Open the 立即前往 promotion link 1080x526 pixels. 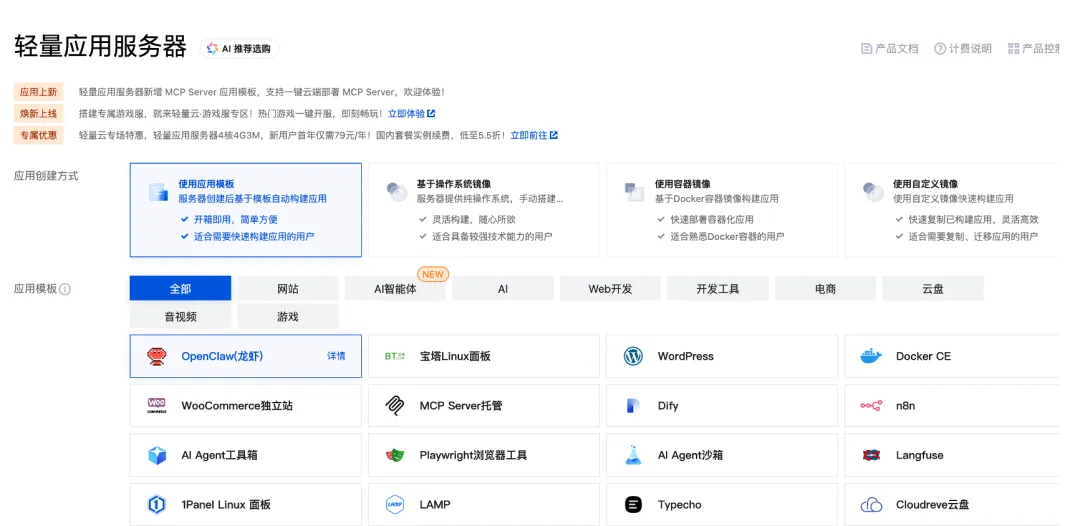tap(534, 136)
